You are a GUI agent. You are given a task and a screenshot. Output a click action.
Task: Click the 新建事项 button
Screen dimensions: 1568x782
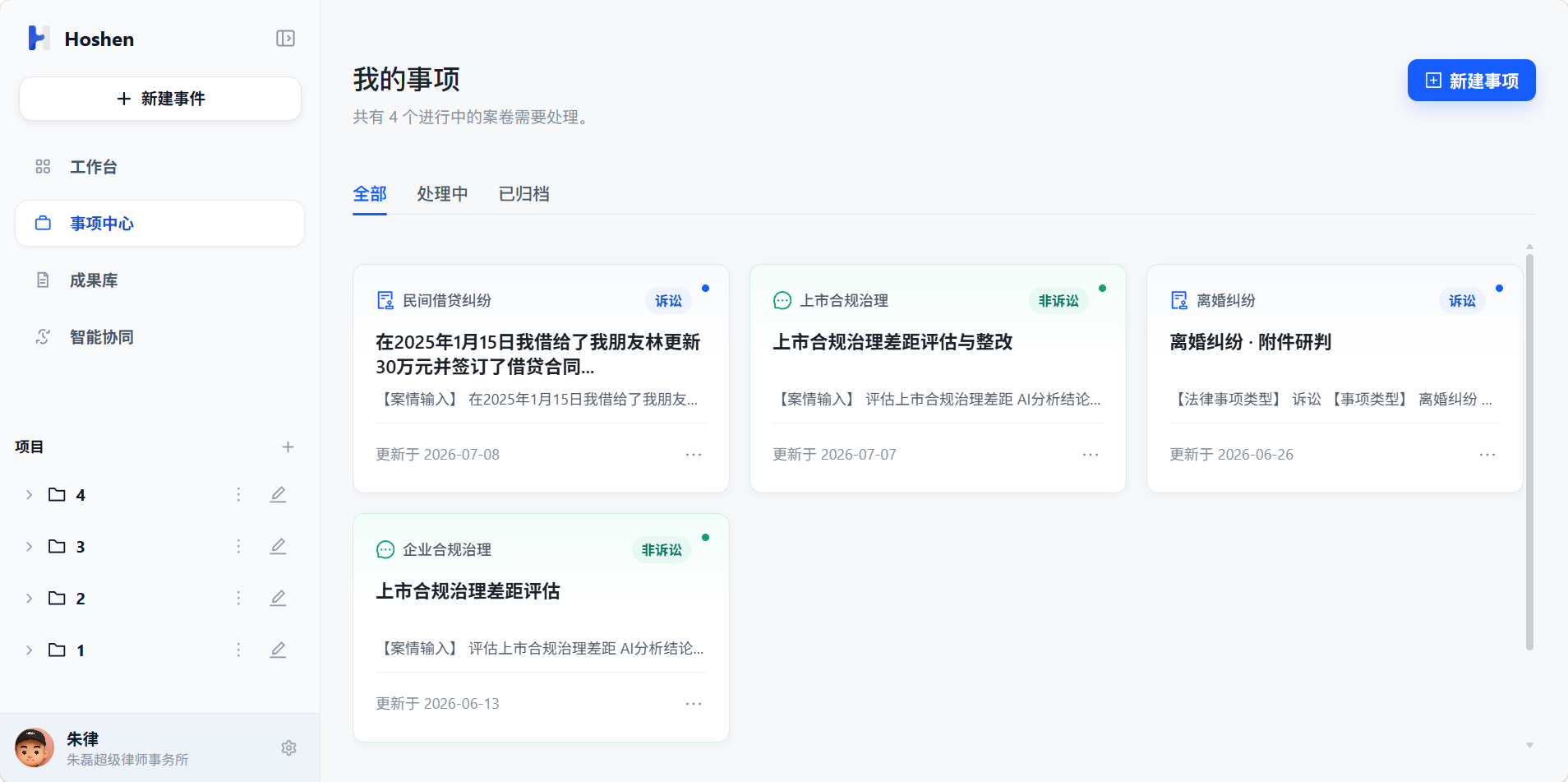tap(1471, 81)
